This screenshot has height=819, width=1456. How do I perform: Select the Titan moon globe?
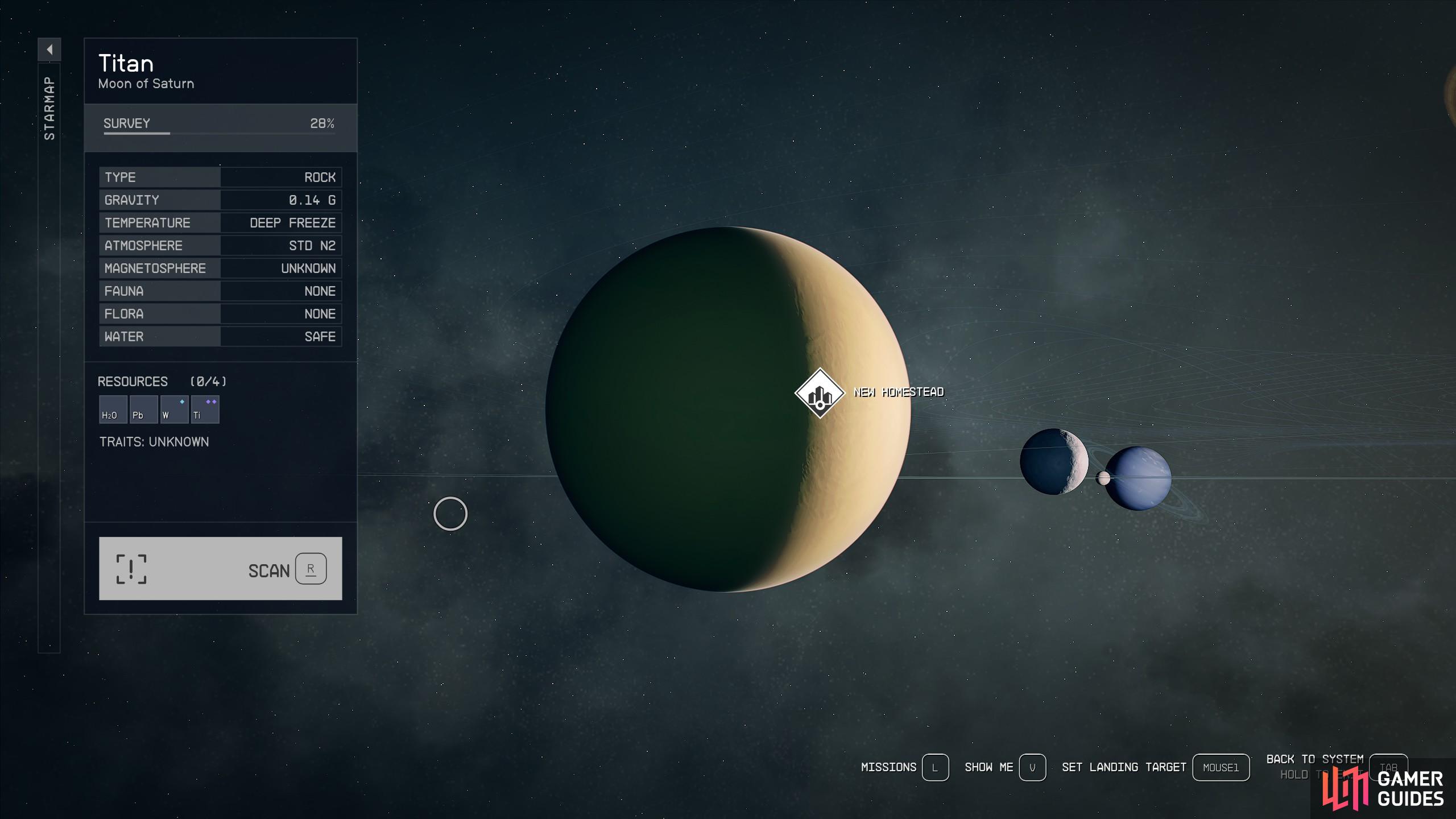click(x=728, y=409)
